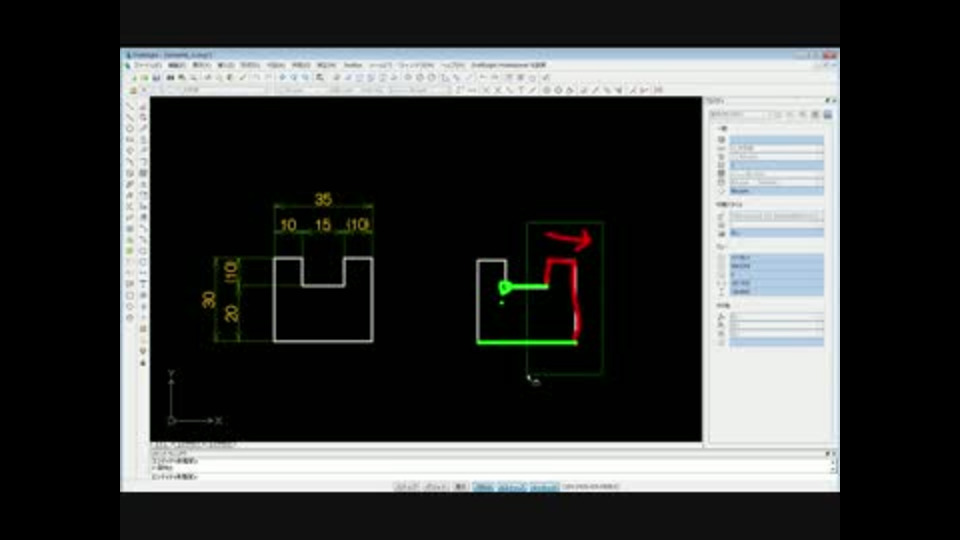Screen dimensions: 960x540
Task: Click the Save icon in the top toolbar
Action: point(157,78)
